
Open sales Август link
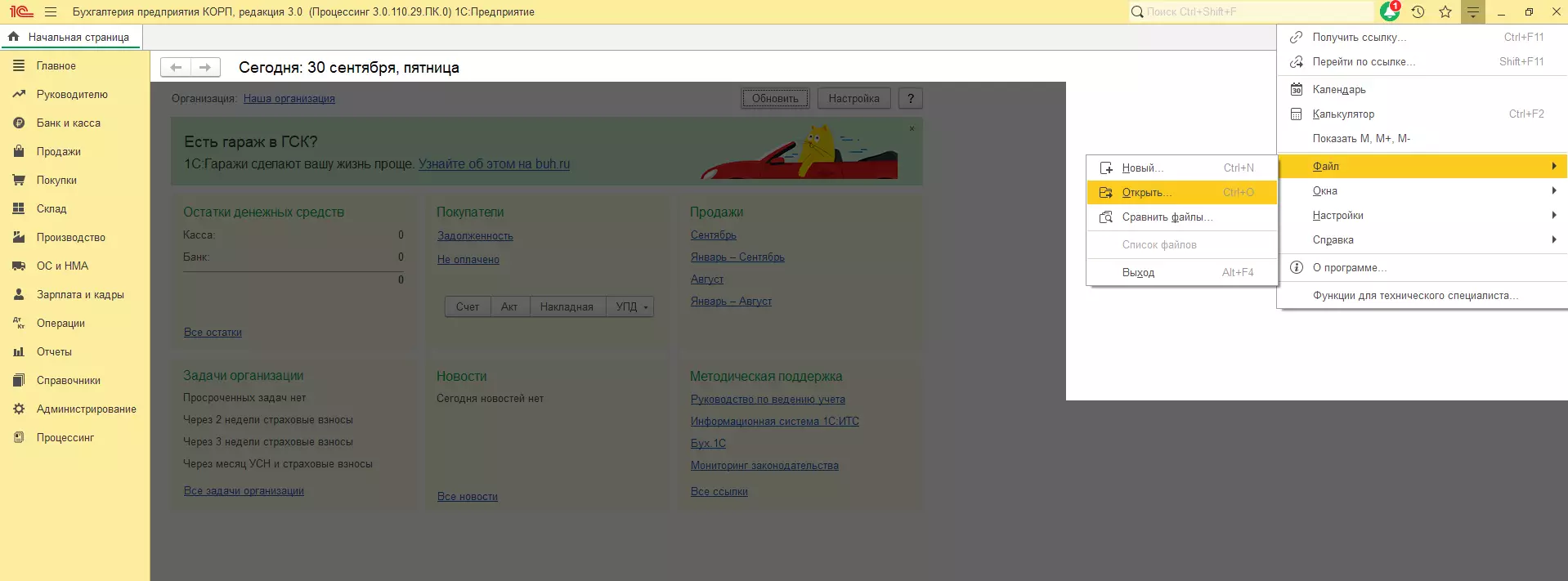pos(707,279)
